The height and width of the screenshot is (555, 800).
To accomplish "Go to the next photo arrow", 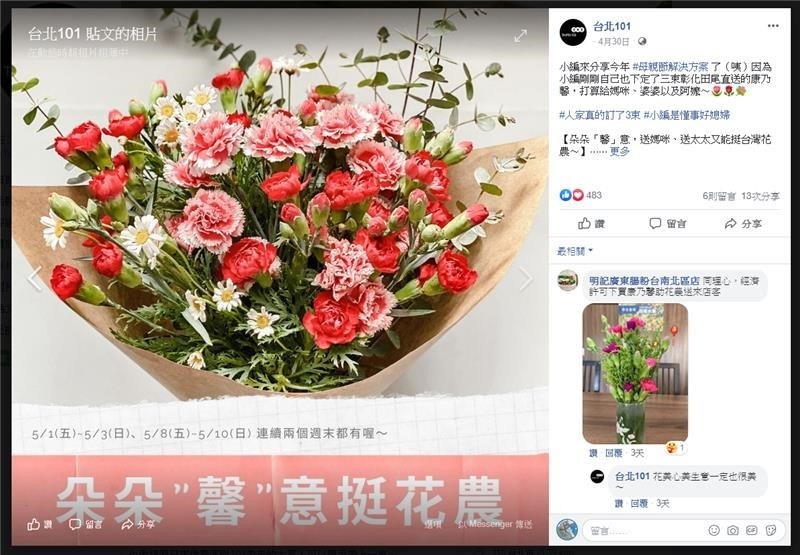I will [526, 279].
